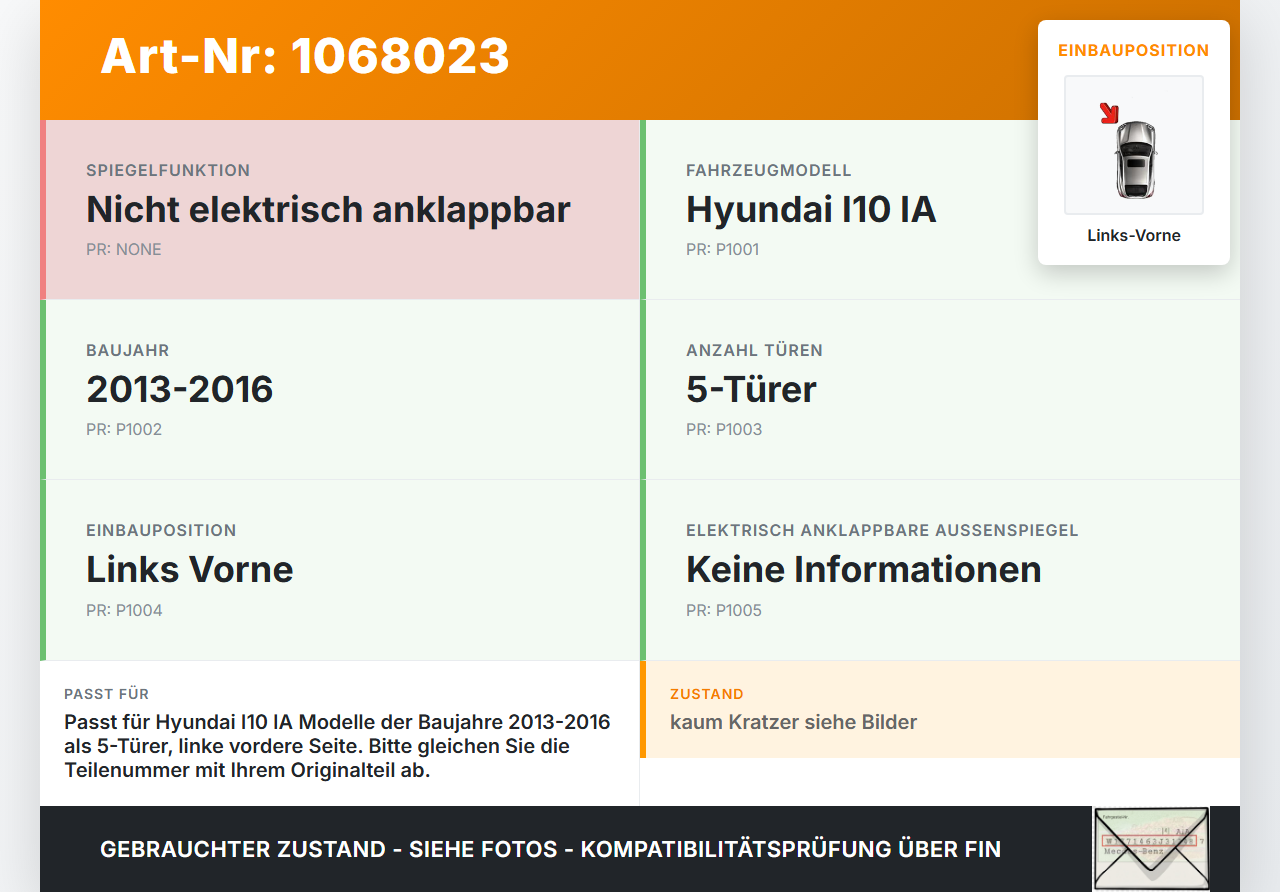Click the PASST FÜR label

coord(107,694)
